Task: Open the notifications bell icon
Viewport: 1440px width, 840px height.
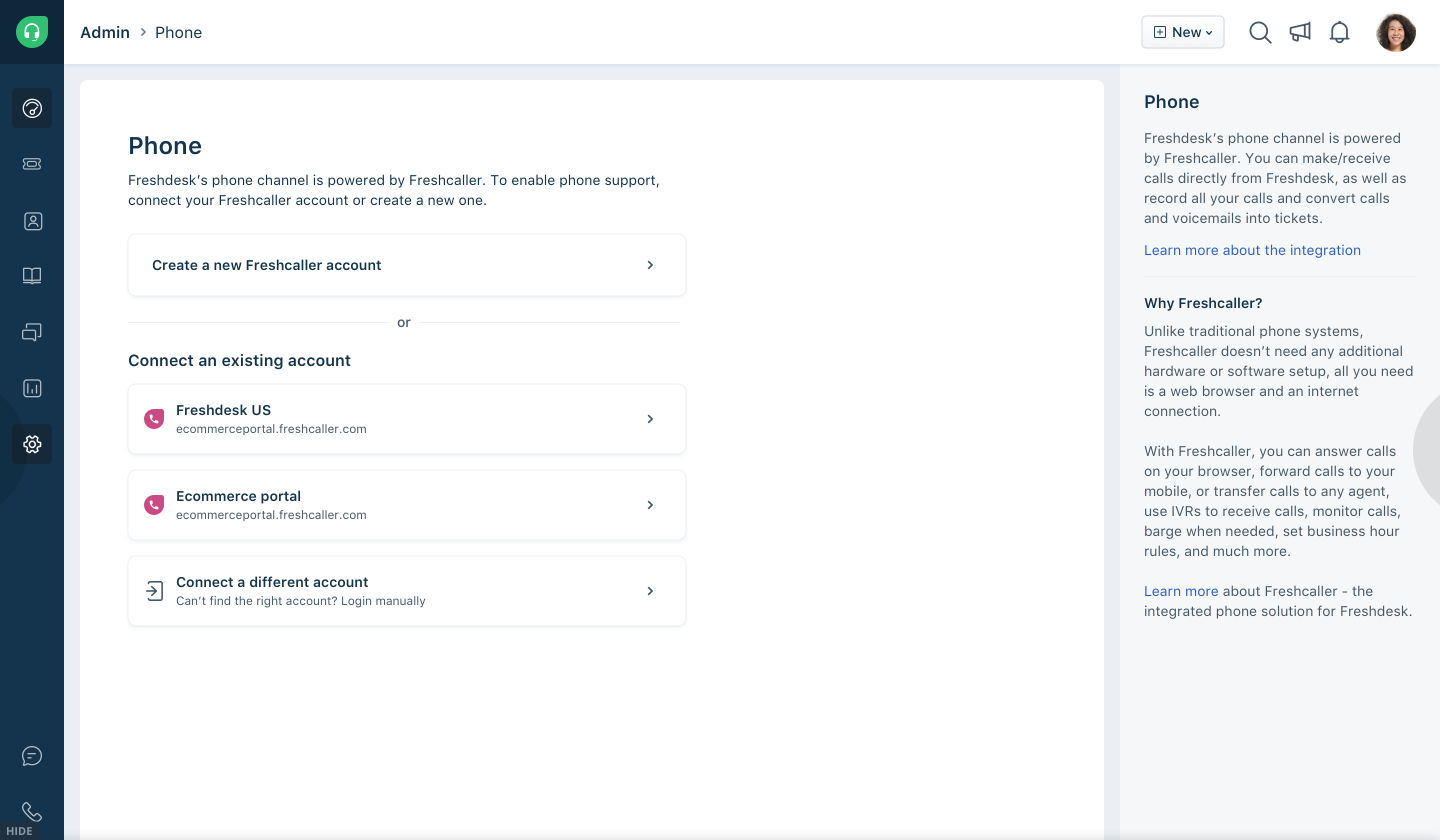Action: click(1339, 32)
